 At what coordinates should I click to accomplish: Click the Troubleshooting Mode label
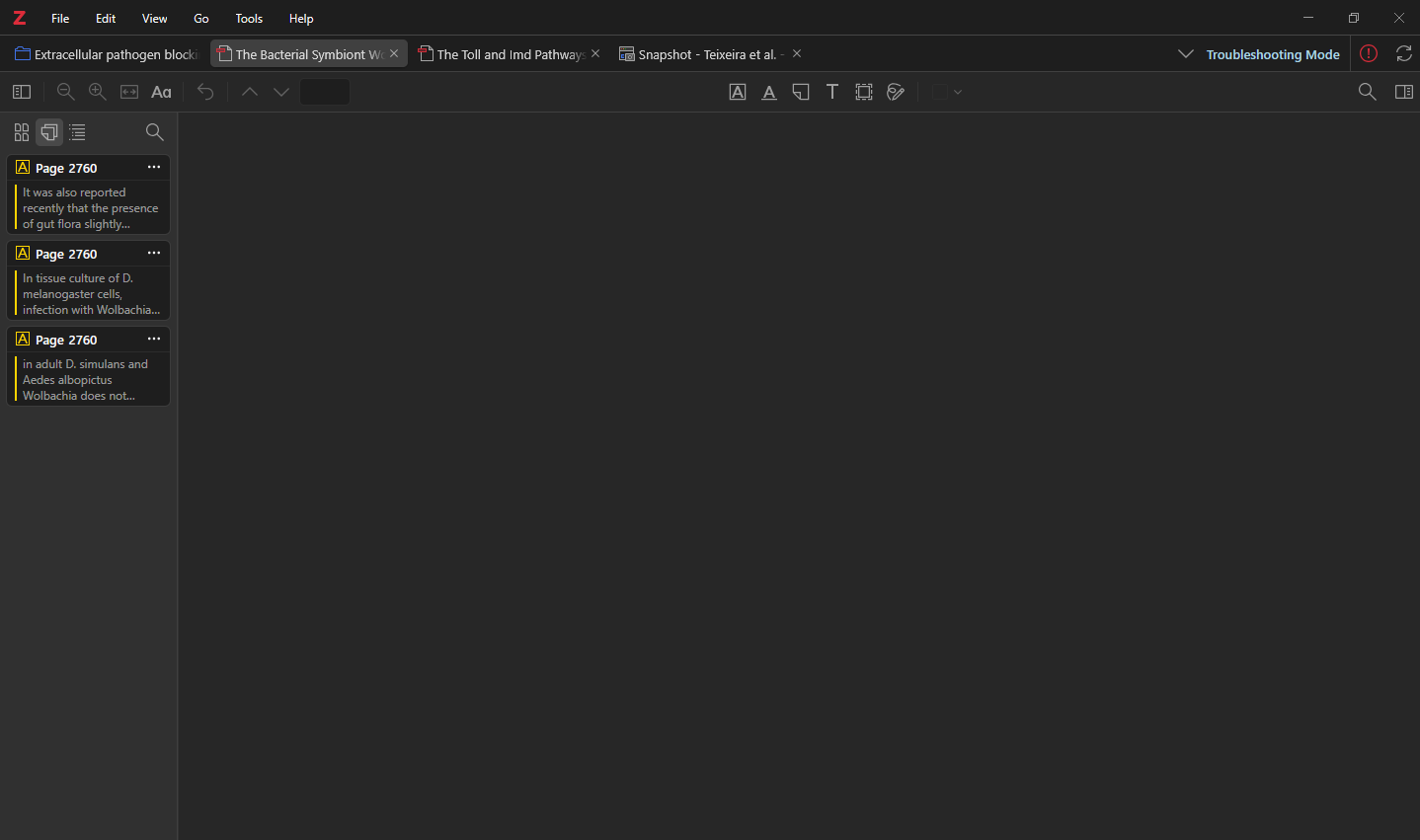pos(1273,54)
